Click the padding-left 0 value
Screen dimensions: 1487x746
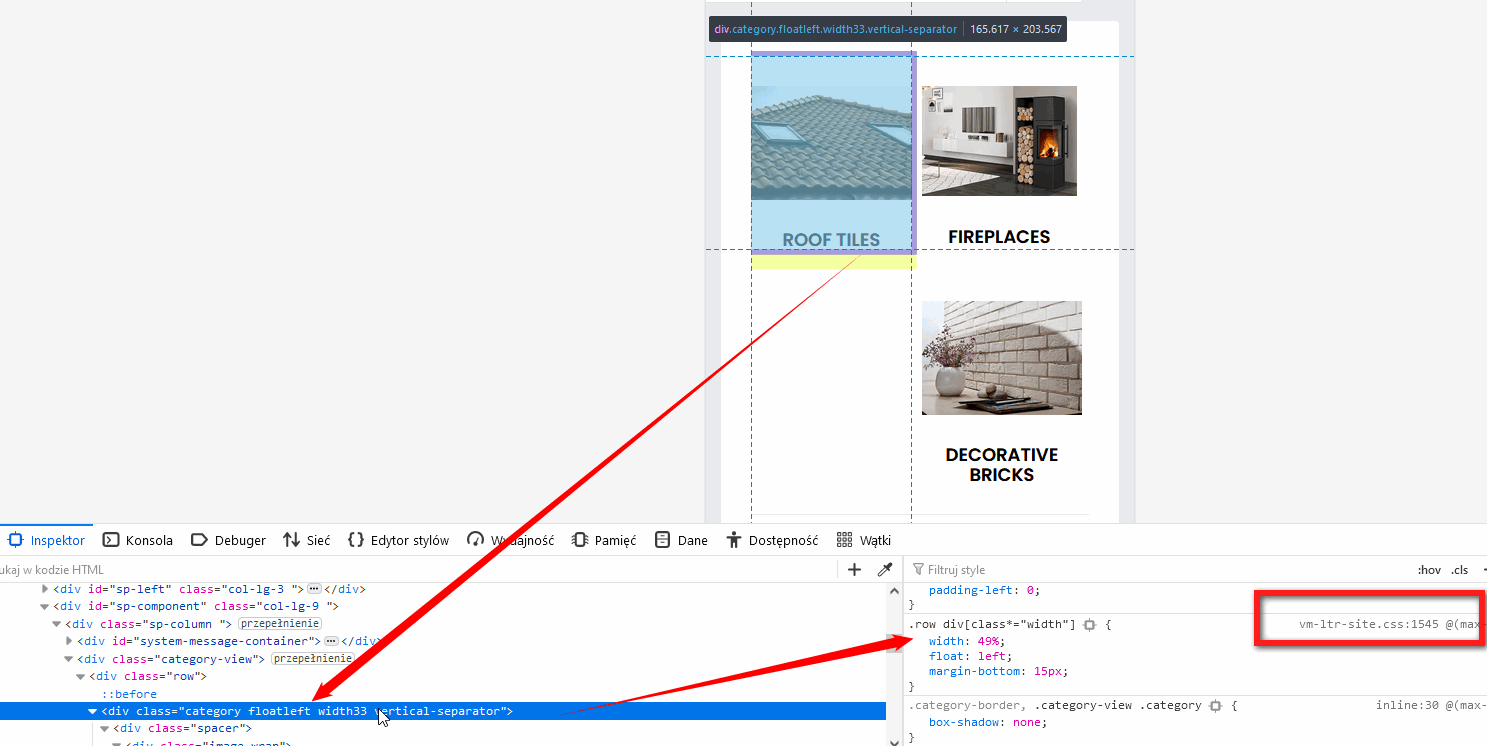[x=1032, y=590]
